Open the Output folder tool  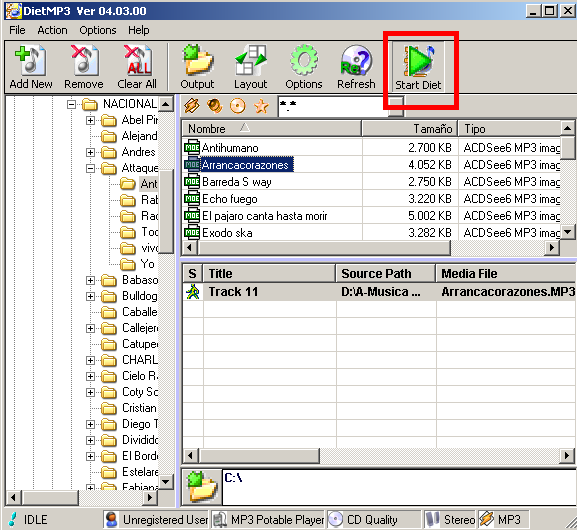pos(197,67)
